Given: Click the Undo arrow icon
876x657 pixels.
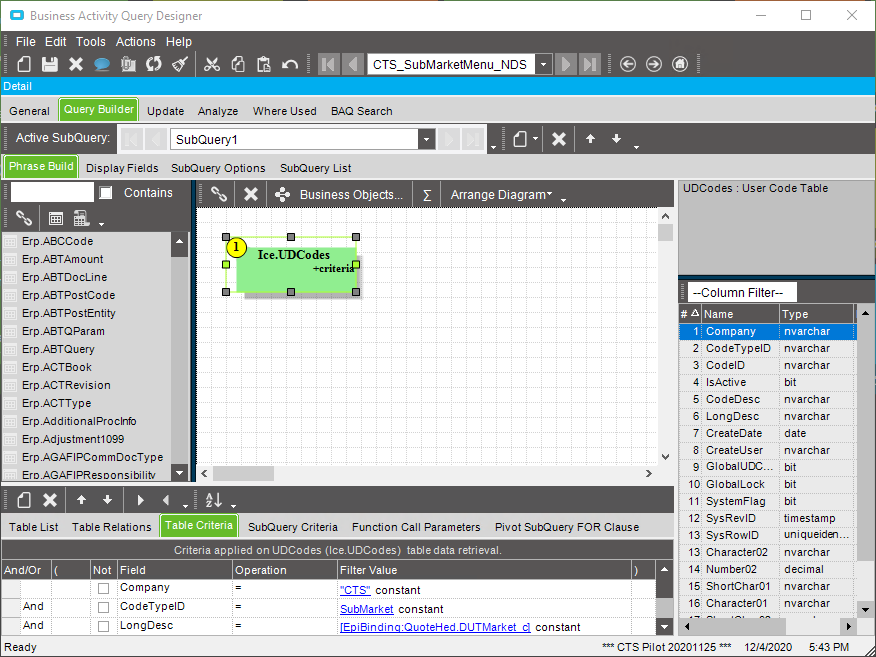Looking at the screenshot, I should click(x=290, y=65).
